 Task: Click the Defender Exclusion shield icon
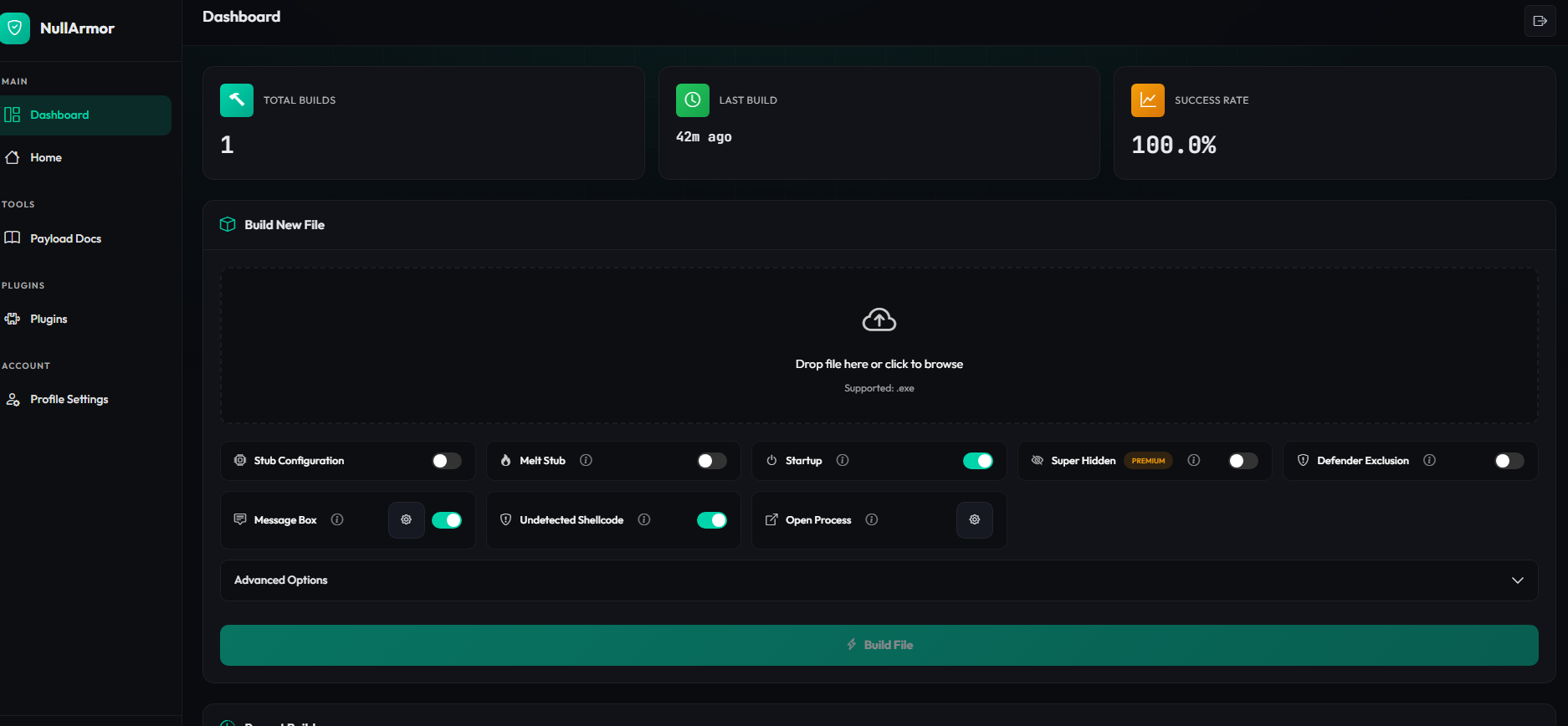(1303, 460)
